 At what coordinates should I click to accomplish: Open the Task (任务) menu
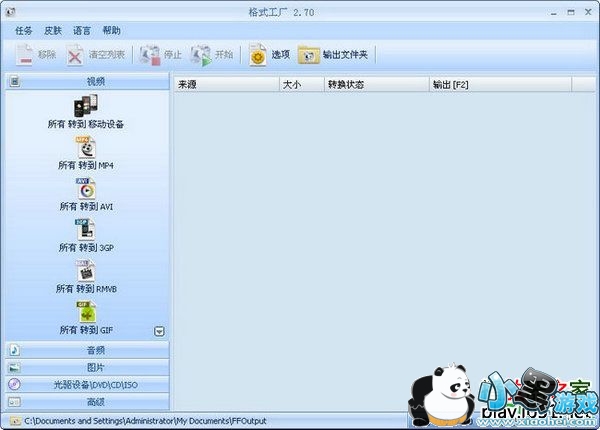(x=23, y=31)
